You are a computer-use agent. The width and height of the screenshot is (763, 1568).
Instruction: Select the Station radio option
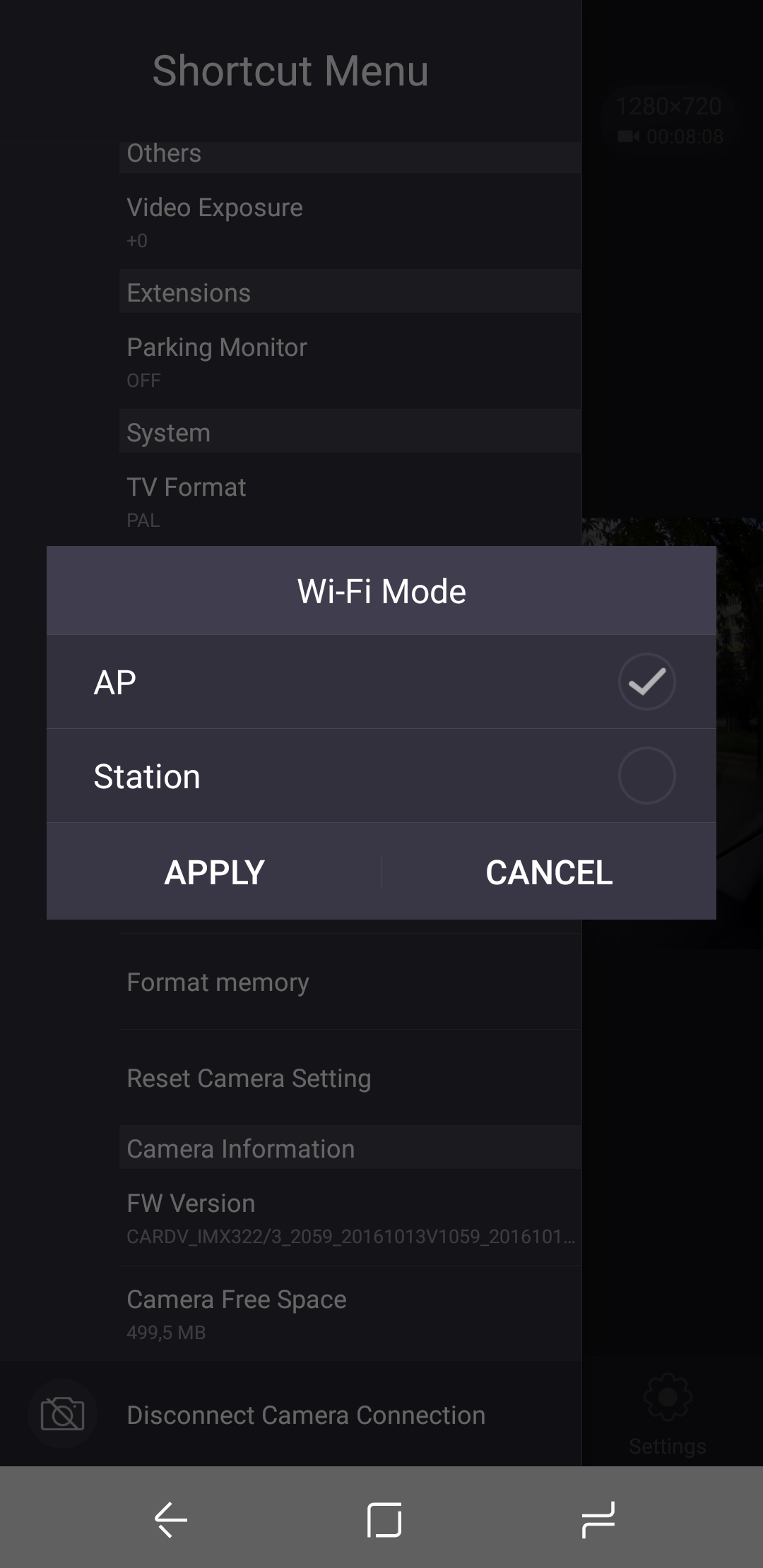(646, 776)
